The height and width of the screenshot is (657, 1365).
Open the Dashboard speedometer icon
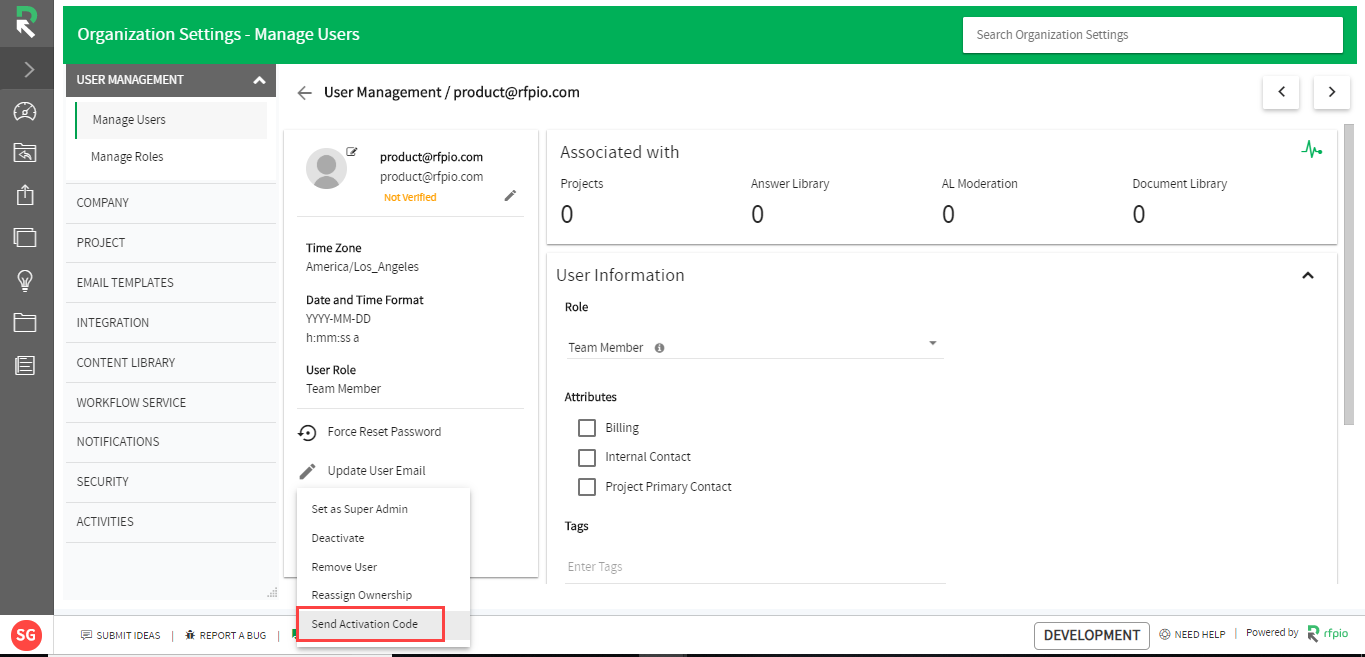tap(25, 111)
